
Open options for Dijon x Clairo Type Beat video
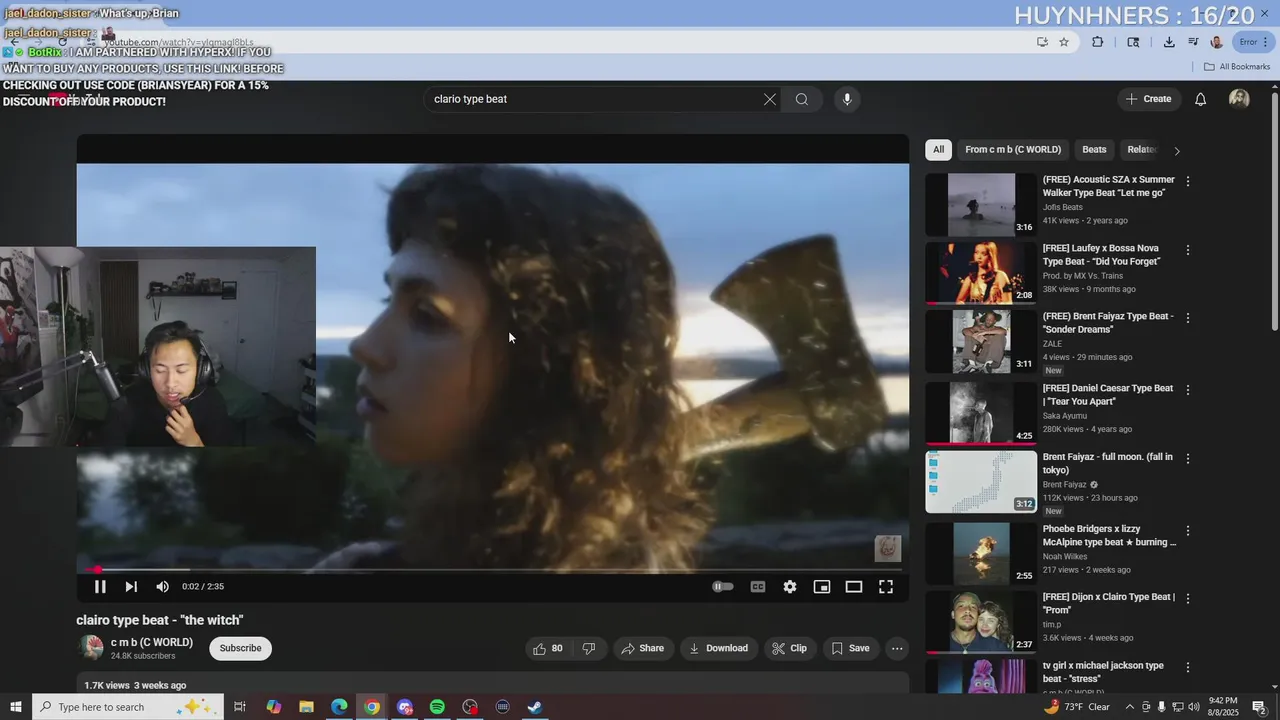click(x=1188, y=598)
